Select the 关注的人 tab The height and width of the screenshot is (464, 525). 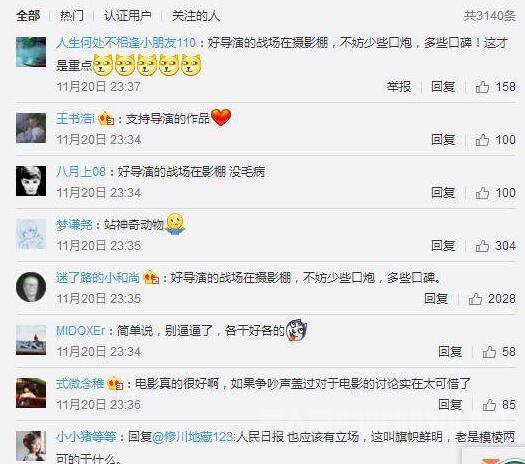(196, 16)
